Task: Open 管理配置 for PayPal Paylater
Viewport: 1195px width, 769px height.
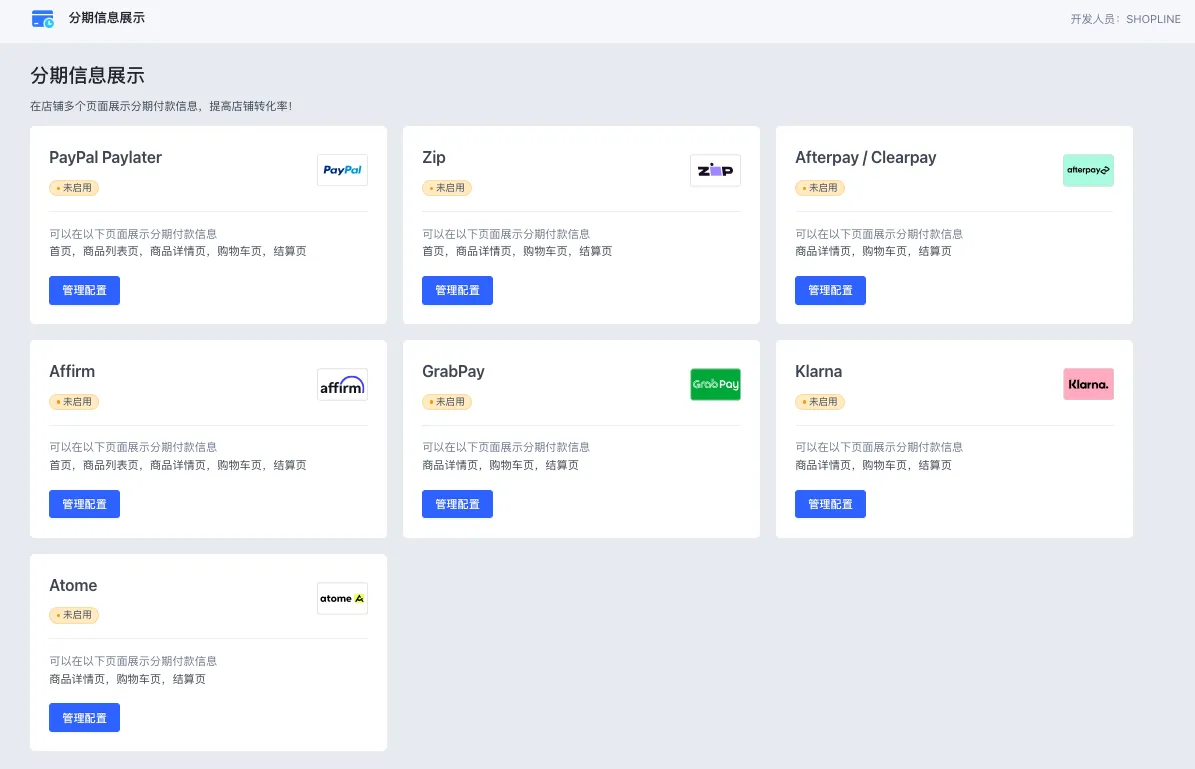Action: tap(84, 290)
